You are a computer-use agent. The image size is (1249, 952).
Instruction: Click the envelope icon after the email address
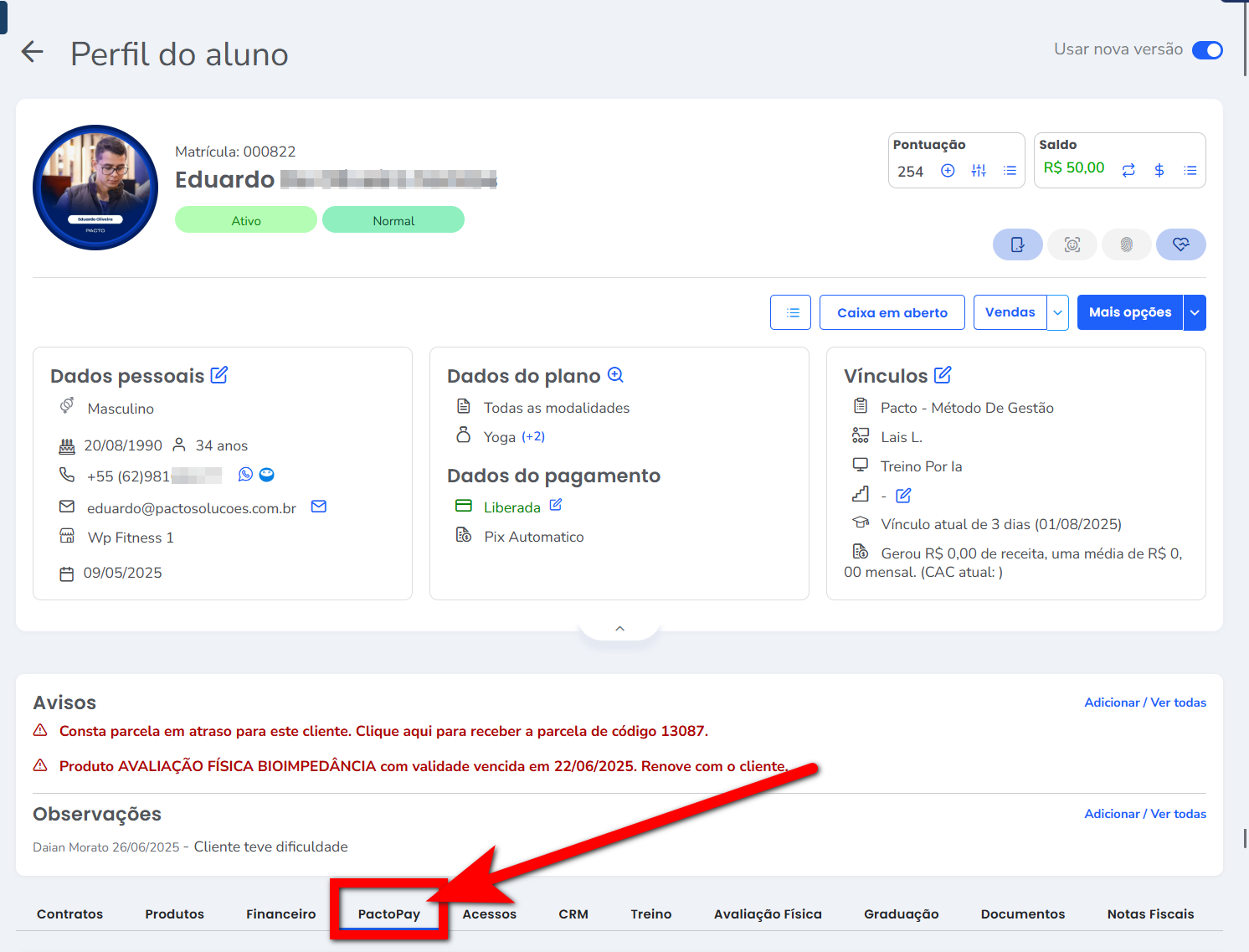pos(319,507)
